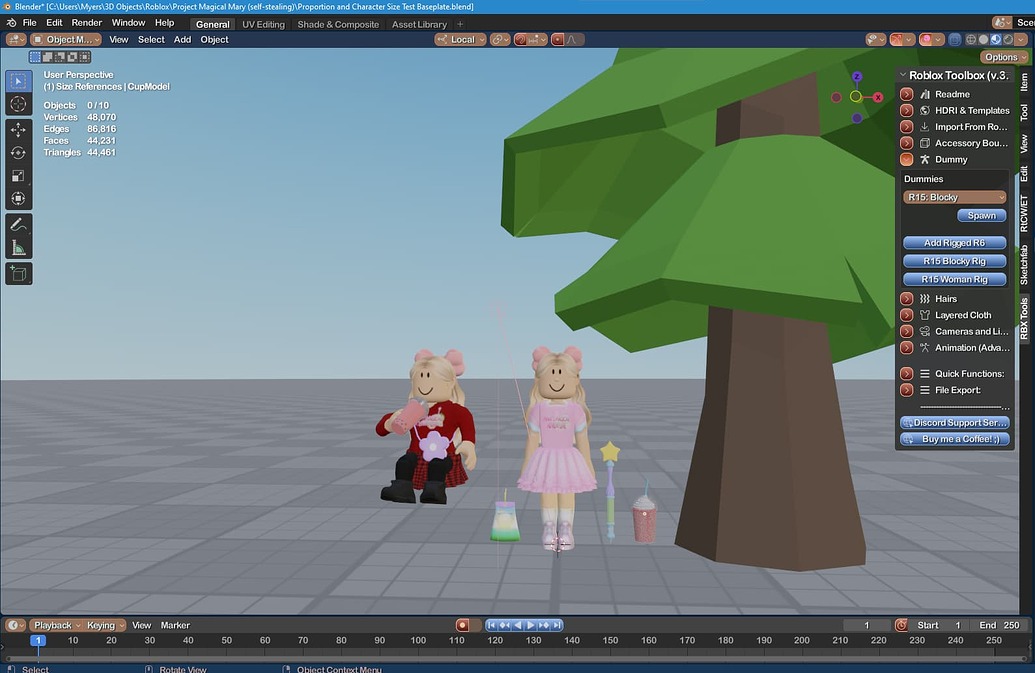Click the current frame number field
Viewport: 1035px width, 673px height.
tap(866, 624)
